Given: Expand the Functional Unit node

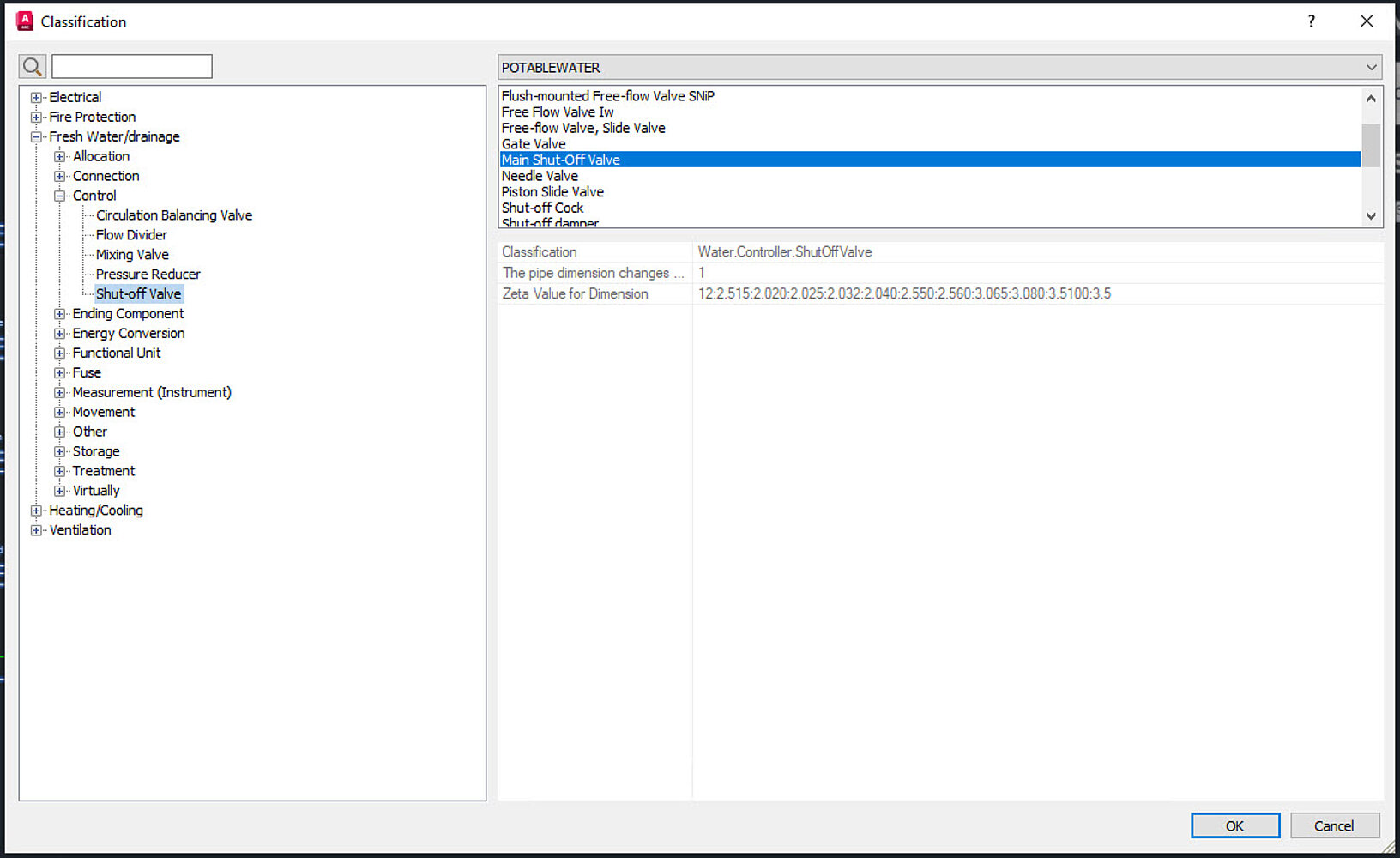Looking at the screenshot, I should tap(59, 353).
